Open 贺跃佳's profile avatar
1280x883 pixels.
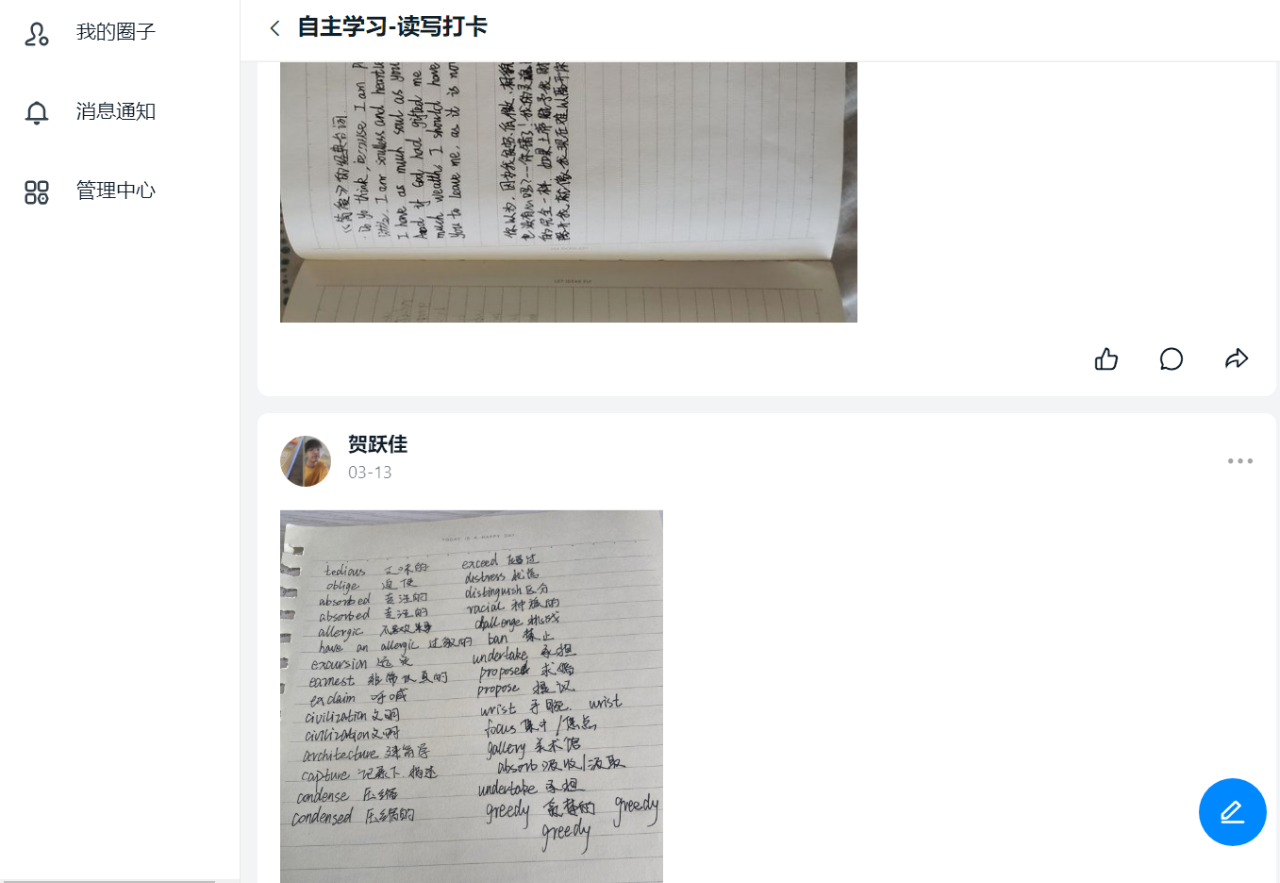[x=305, y=461]
